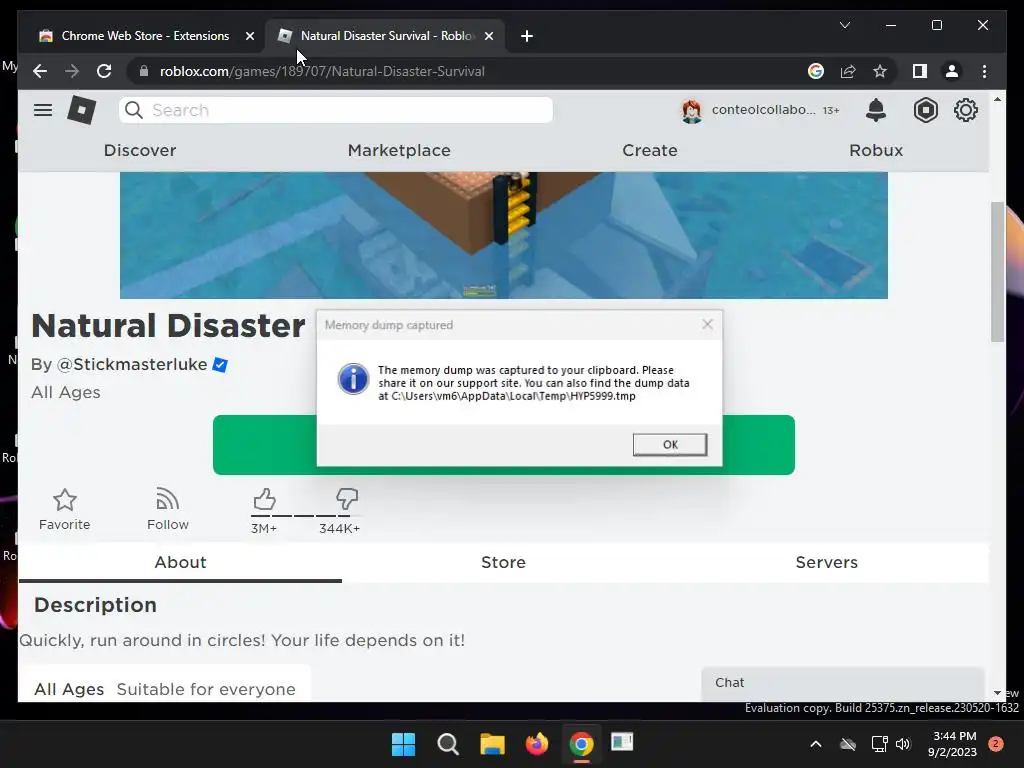Click the 344K+ dislike count
Image resolution: width=1024 pixels, height=768 pixels.
[340, 528]
